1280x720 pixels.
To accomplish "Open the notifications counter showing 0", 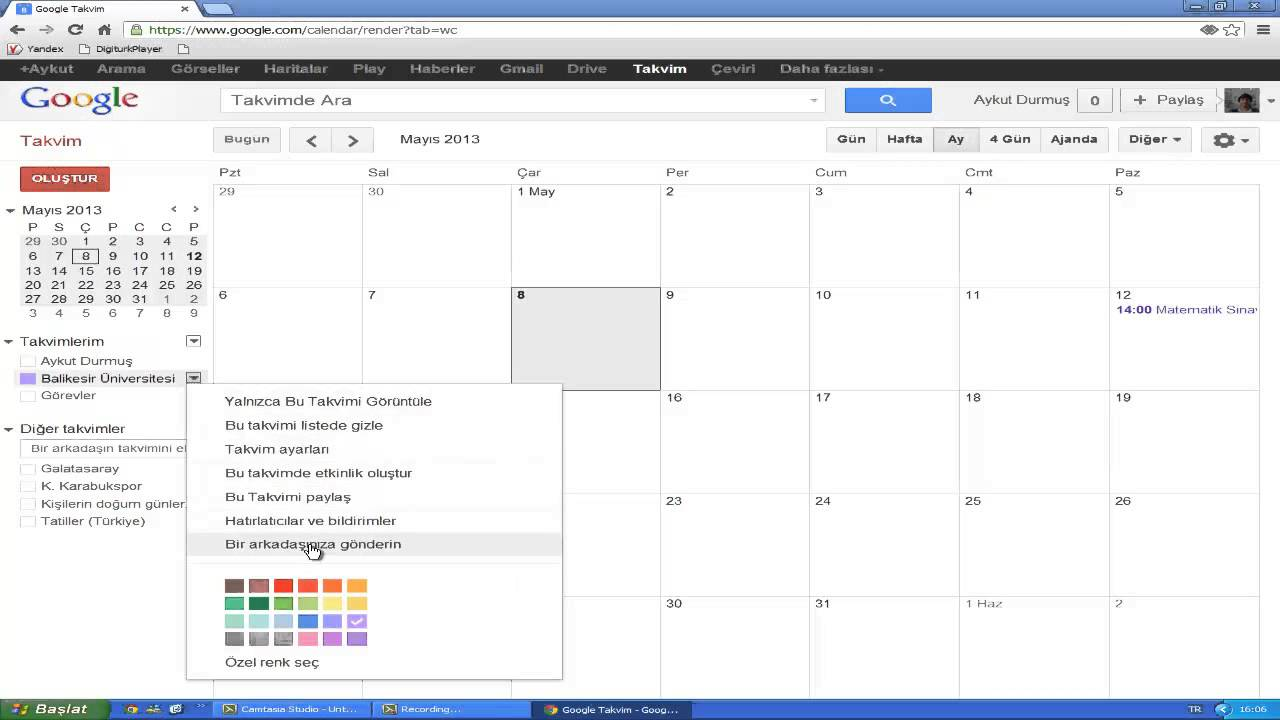I will [1095, 100].
